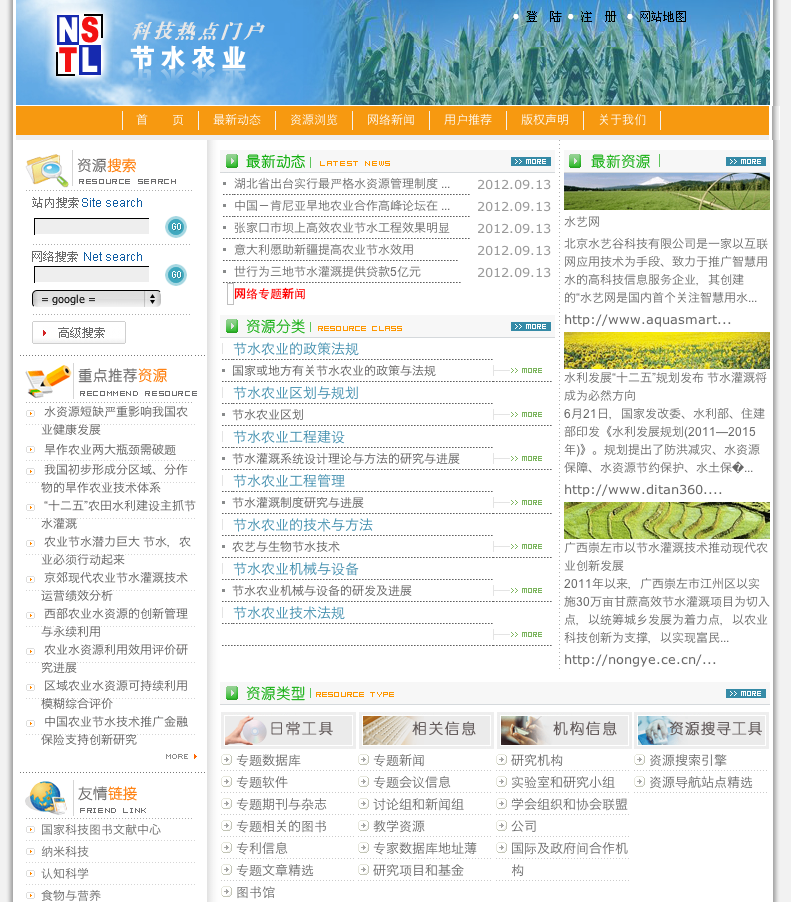Open the 资源搜寻工具 category banner
Screen dimensions: 791x902
[x=701, y=729]
